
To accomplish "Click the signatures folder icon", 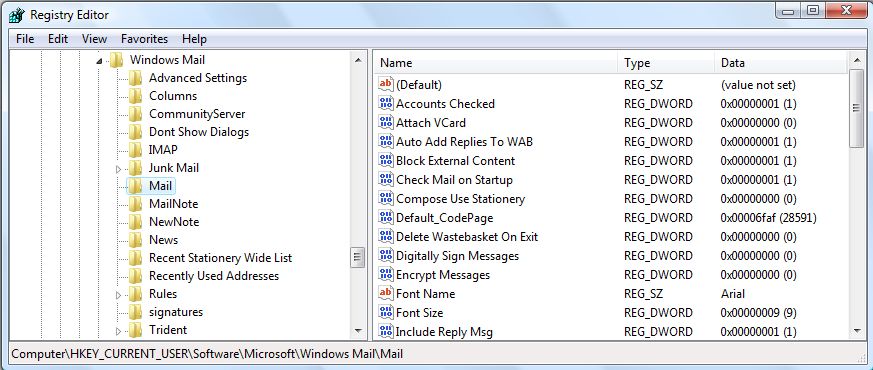I will [x=135, y=312].
